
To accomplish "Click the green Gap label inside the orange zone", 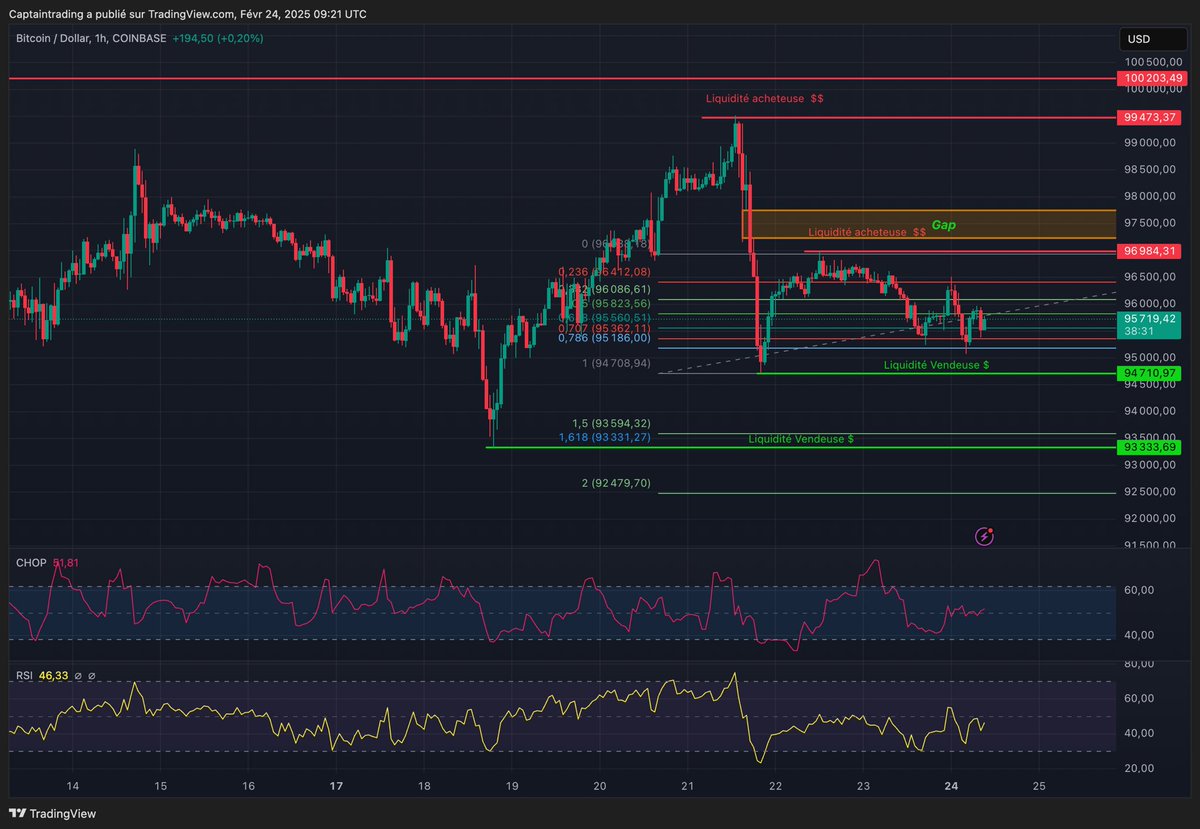I will point(943,225).
